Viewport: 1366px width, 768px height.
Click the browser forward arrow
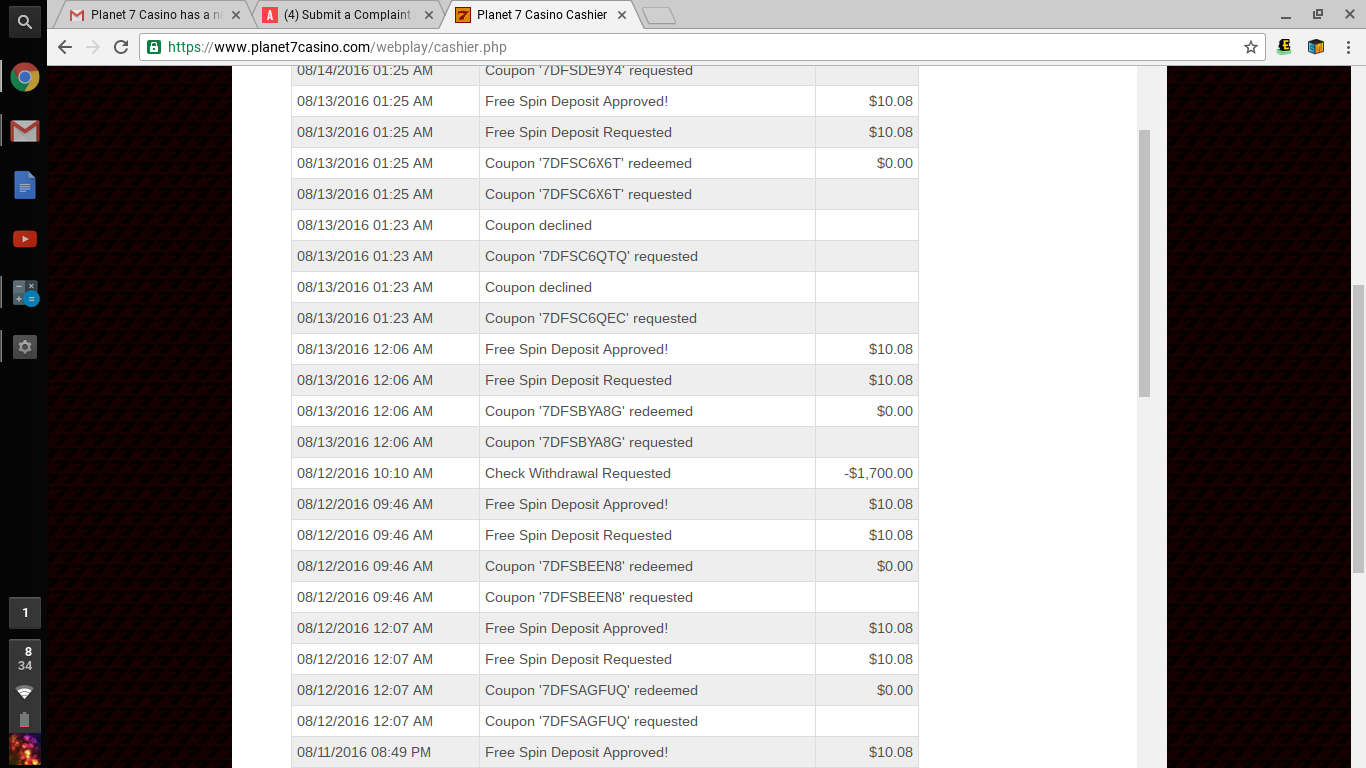(93, 47)
